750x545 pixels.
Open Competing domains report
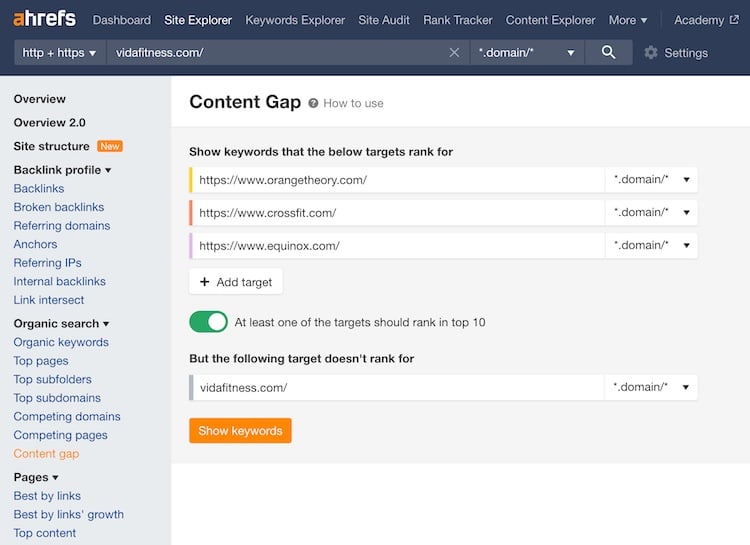(67, 416)
